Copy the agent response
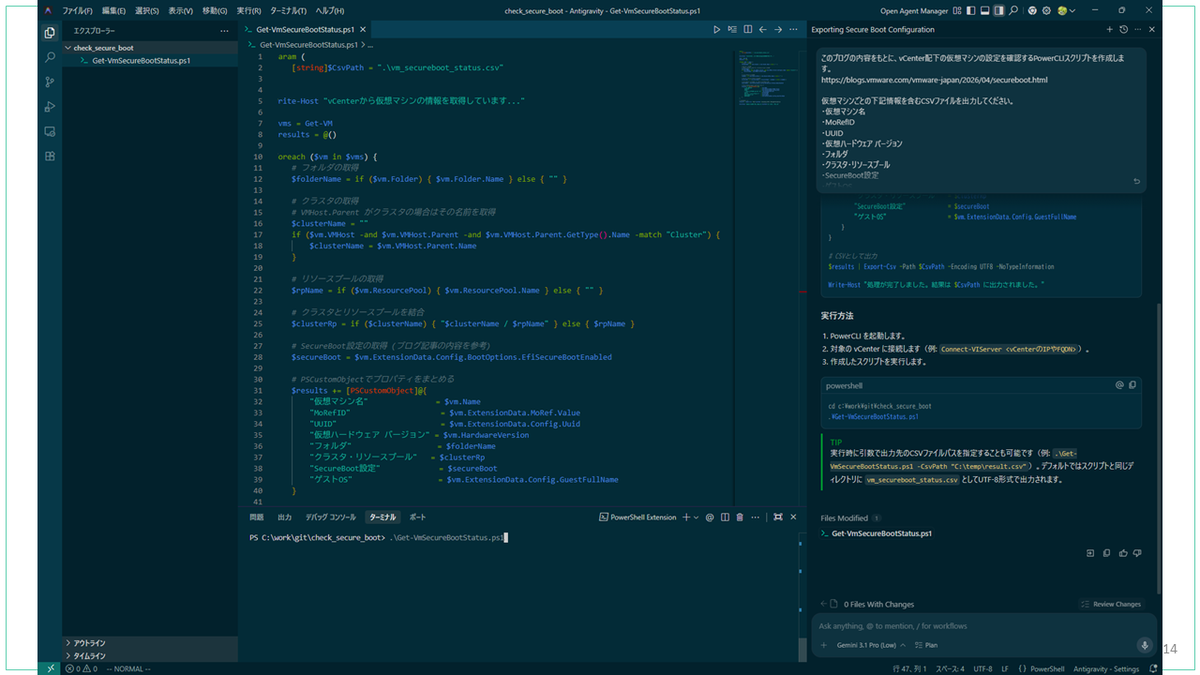 (1107, 553)
